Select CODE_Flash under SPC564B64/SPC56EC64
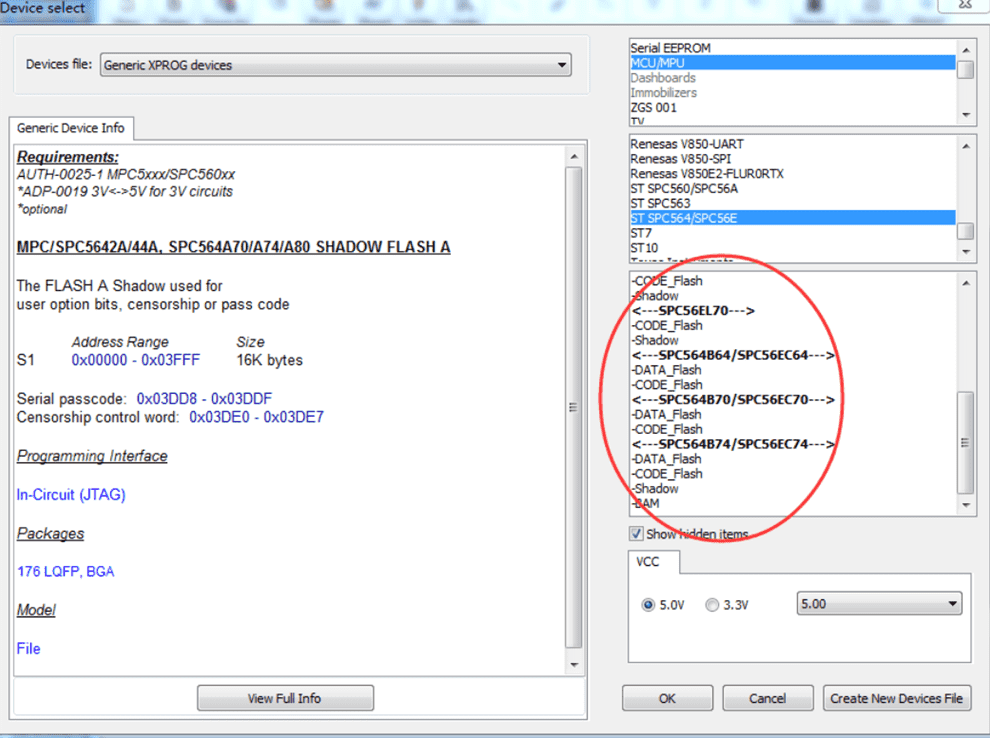Viewport: 990px width, 738px height. [x=792, y=385]
